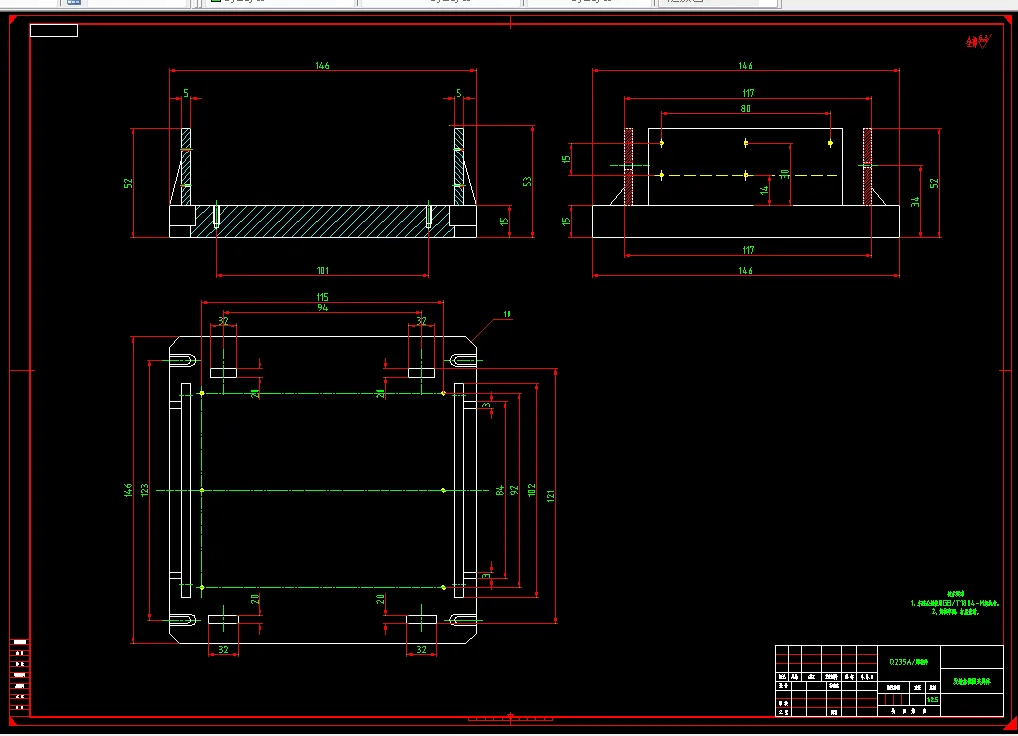Image resolution: width=1018 pixels, height=736 pixels.
Task: Click the 53 height dimension on the section view
Action: pos(527,181)
